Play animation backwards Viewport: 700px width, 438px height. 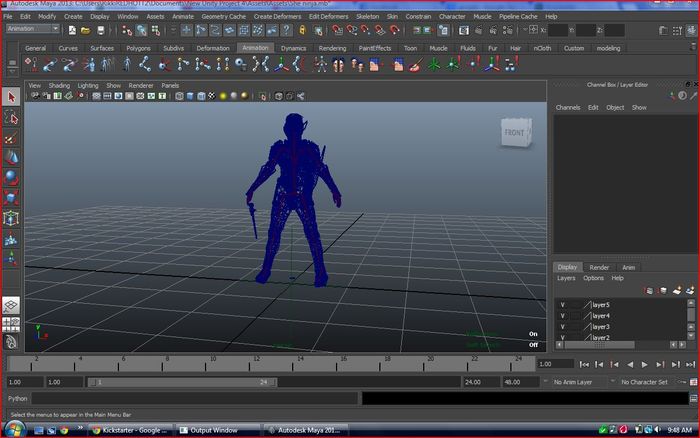click(630, 364)
